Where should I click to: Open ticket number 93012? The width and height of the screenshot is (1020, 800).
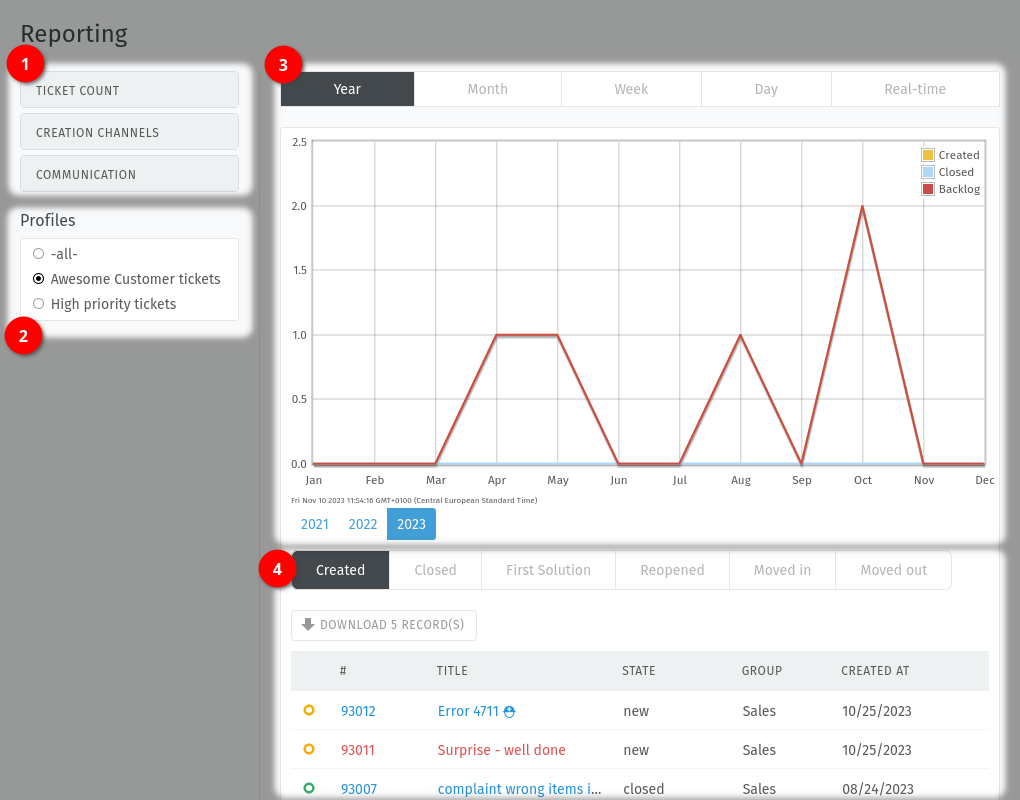(358, 711)
